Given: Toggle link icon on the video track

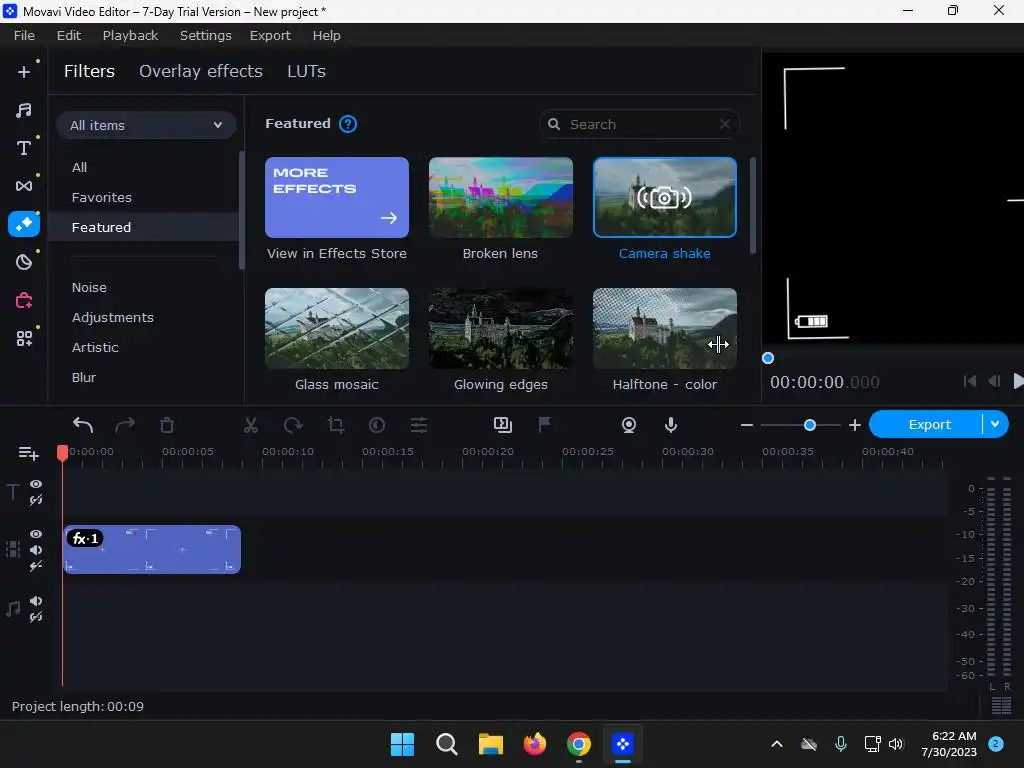Looking at the screenshot, I should [x=36, y=566].
